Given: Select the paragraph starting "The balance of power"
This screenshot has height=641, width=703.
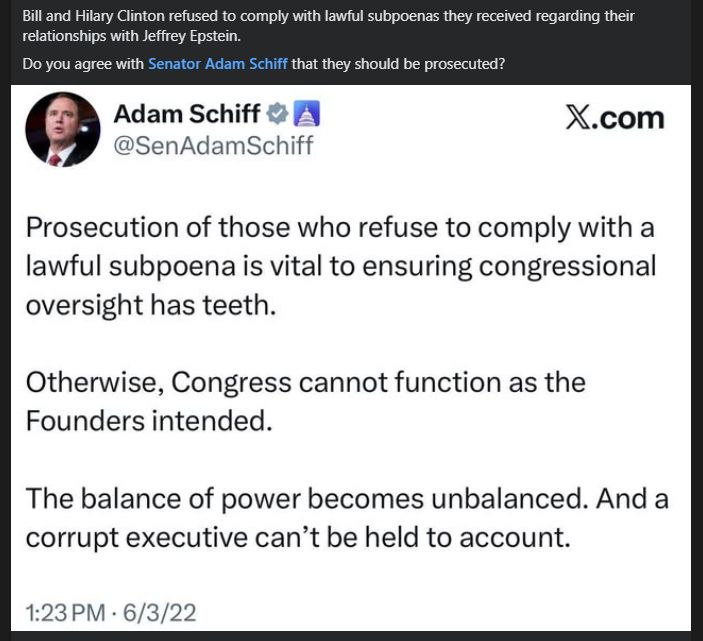Looking at the screenshot, I should tap(347, 518).
